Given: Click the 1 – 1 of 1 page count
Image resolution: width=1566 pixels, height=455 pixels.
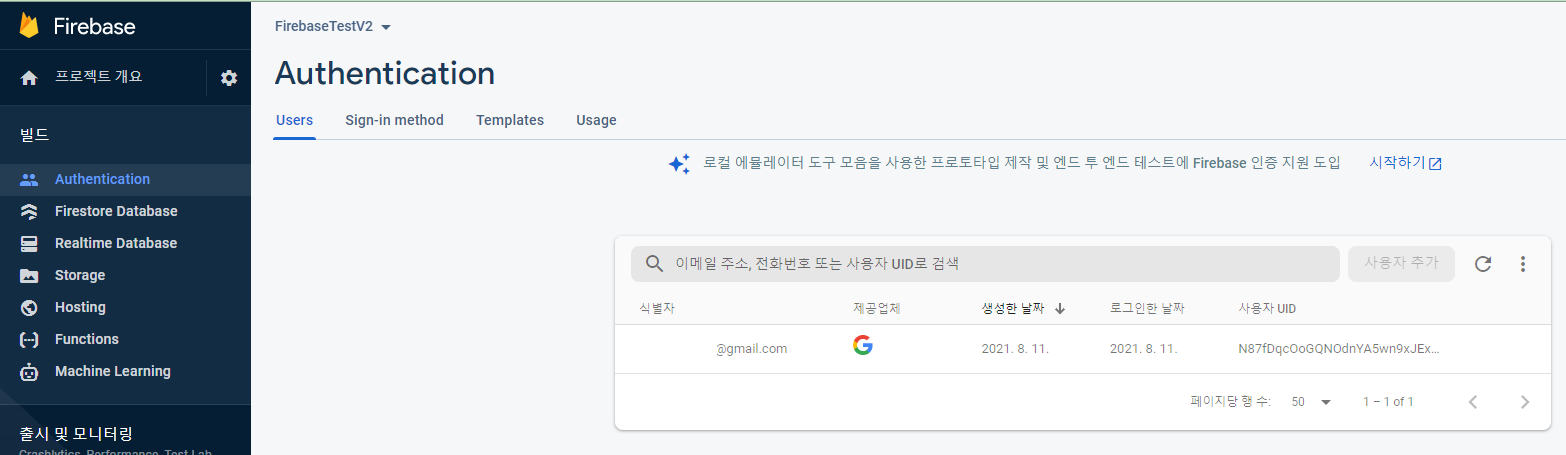Looking at the screenshot, I should (x=1388, y=402).
